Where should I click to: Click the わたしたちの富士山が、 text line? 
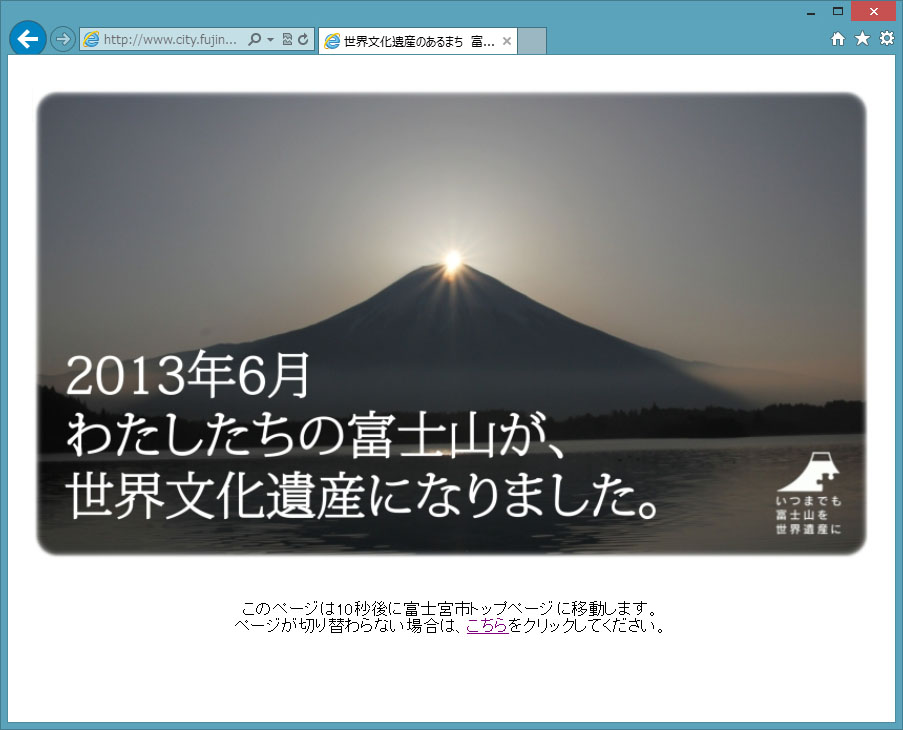(x=315, y=435)
